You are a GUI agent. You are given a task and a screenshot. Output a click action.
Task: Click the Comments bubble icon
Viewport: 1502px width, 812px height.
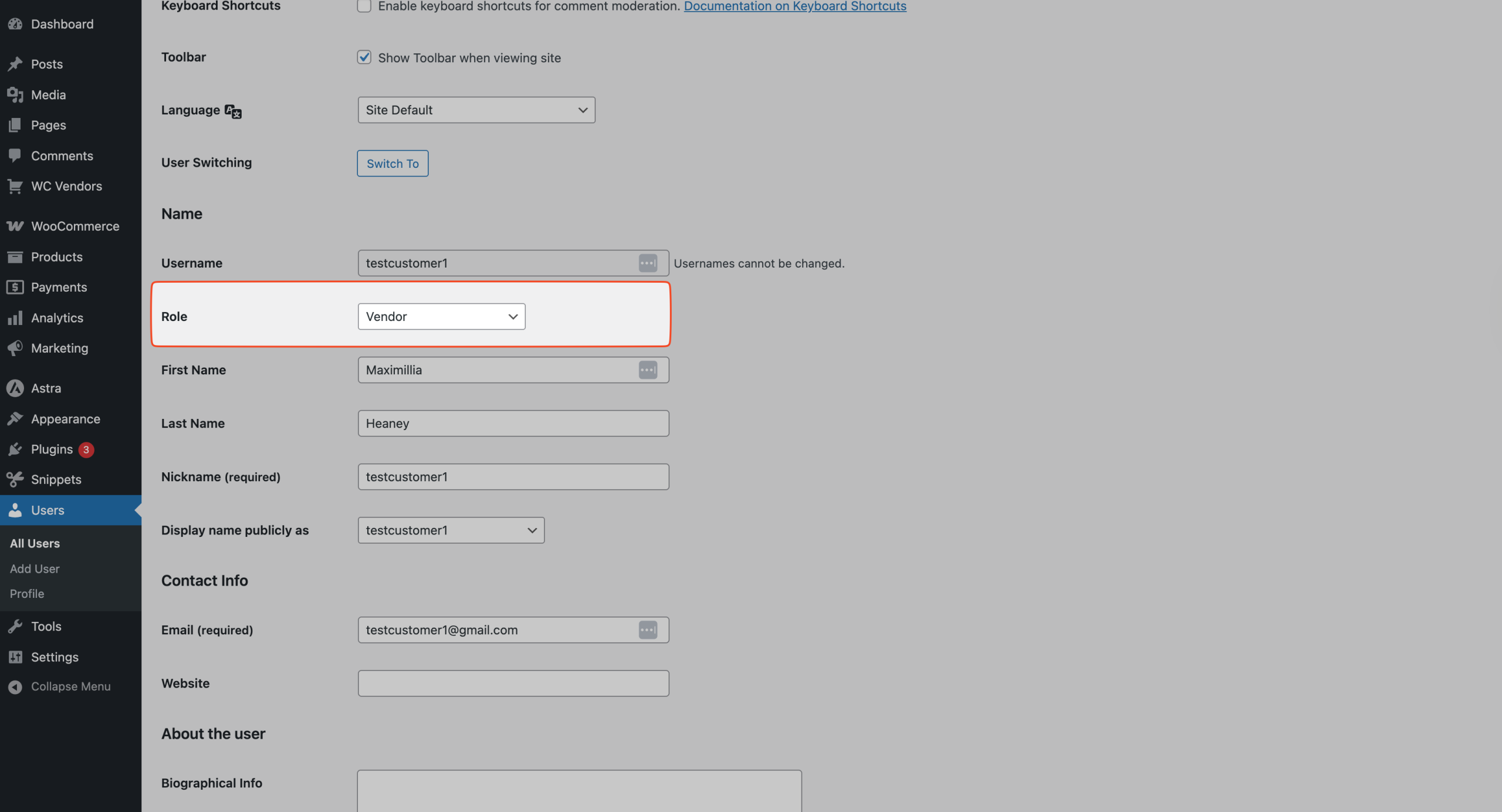pyautogui.click(x=15, y=155)
